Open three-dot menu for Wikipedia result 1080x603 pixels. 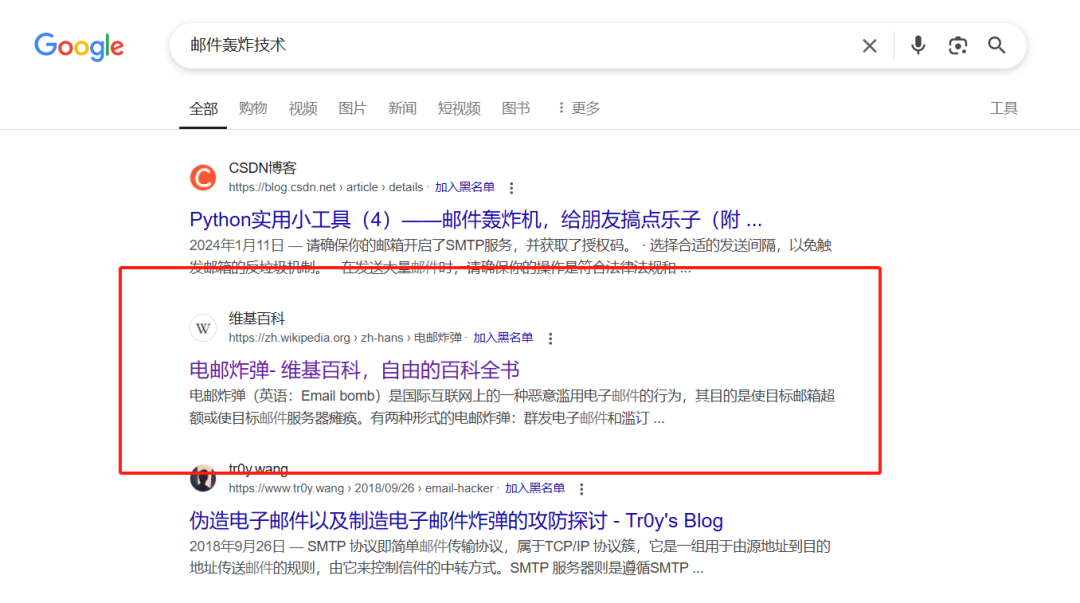[550, 338]
